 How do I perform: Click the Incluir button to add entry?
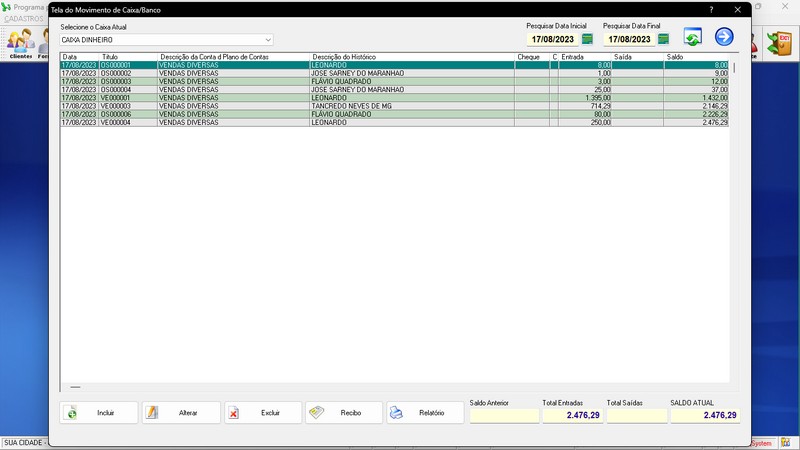coord(99,412)
